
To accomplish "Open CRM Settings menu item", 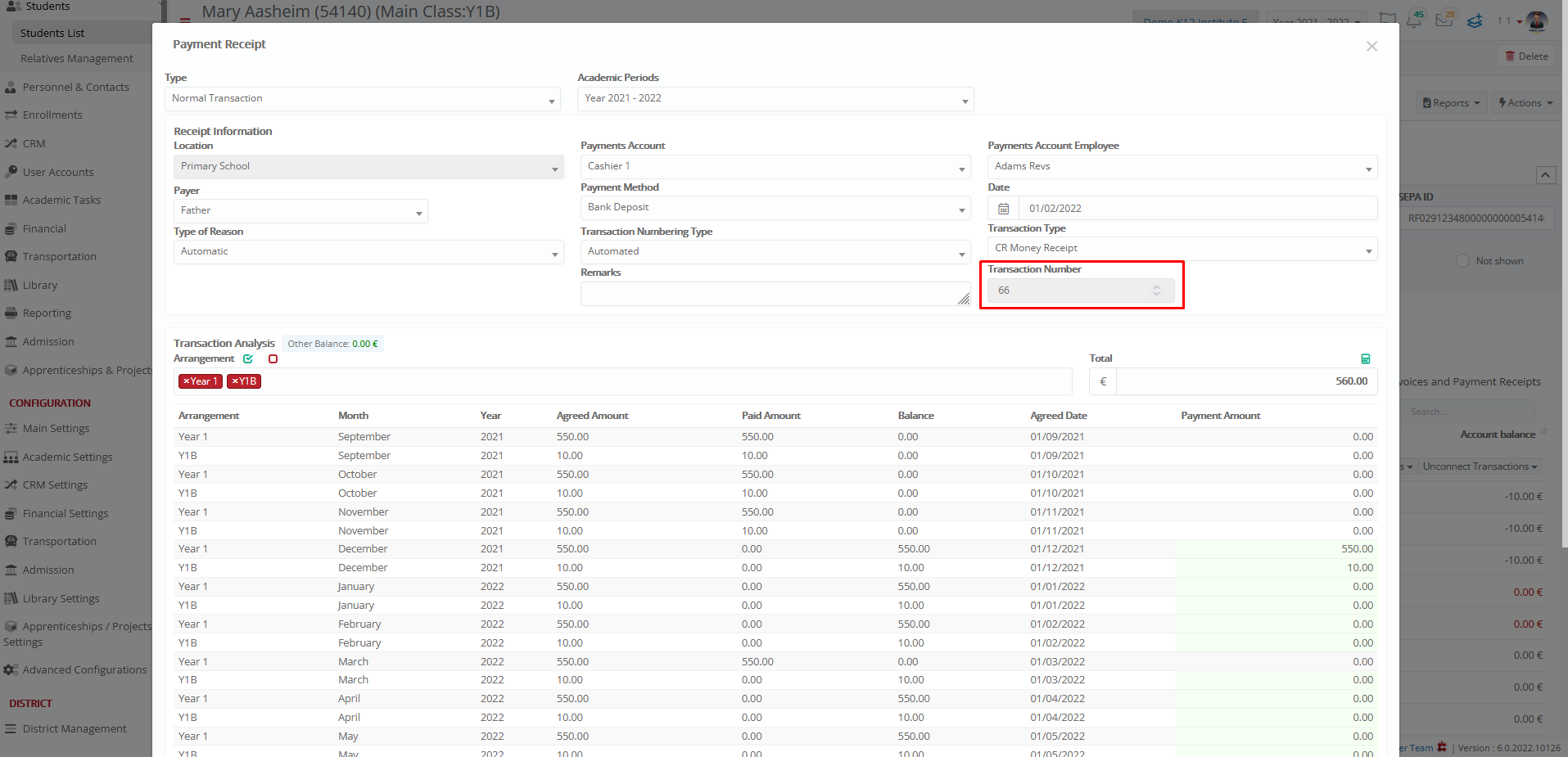I will (55, 484).
